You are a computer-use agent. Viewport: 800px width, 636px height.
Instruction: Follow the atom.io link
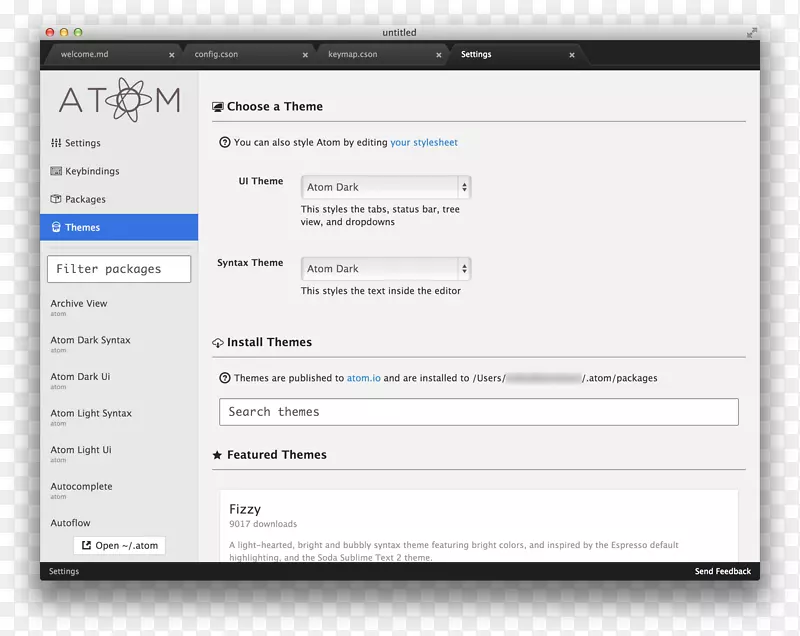tap(364, 378)
